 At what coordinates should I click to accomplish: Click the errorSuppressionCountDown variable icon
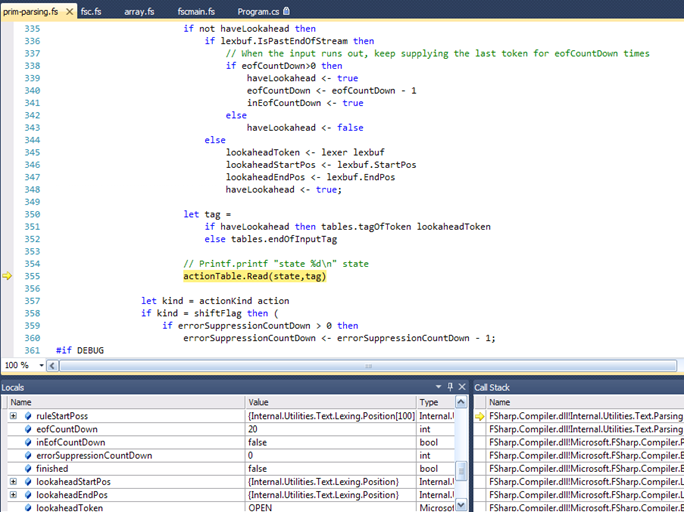pos(28,455)
